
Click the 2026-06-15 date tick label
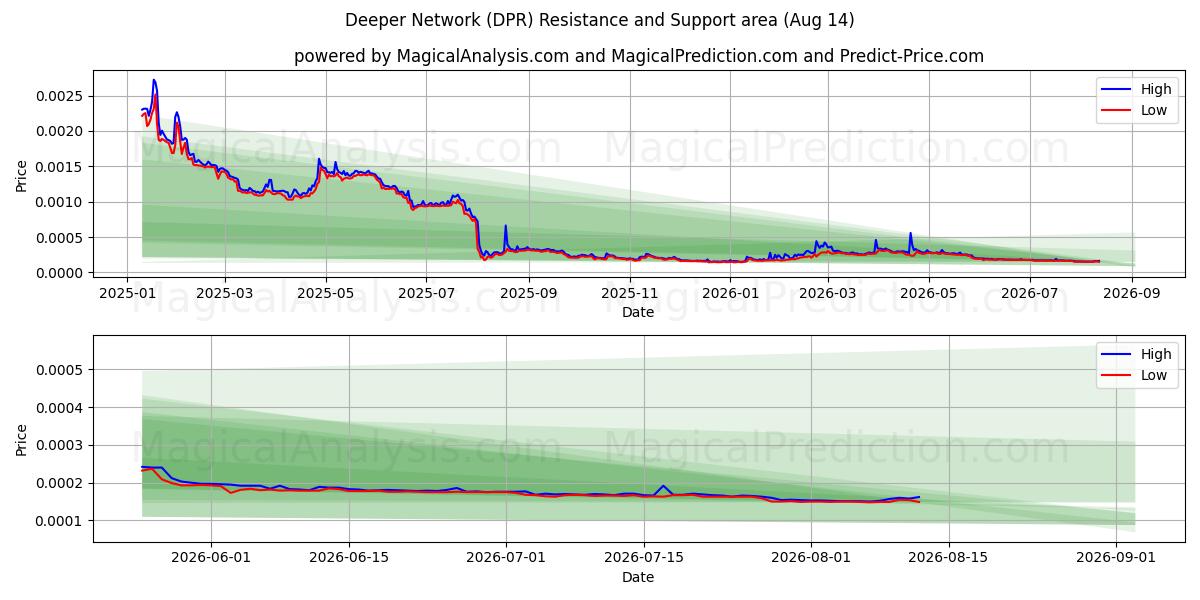349,557
